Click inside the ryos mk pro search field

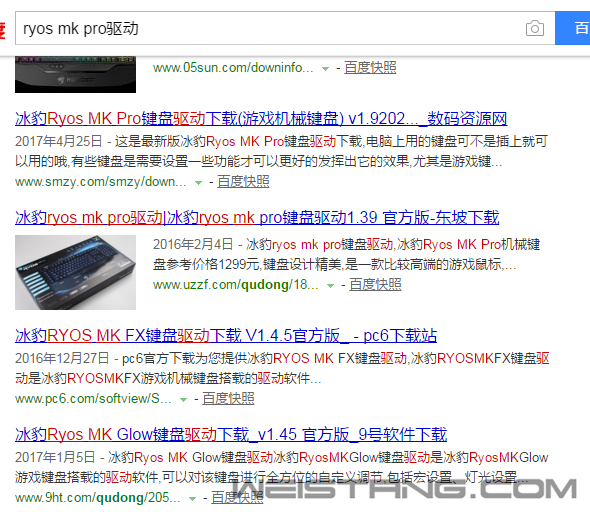pos(269,28)
